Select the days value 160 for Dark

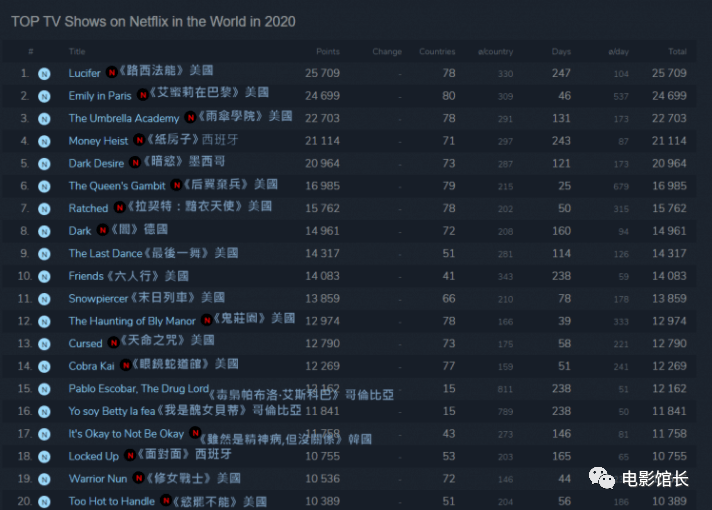(x=561, y=231)
